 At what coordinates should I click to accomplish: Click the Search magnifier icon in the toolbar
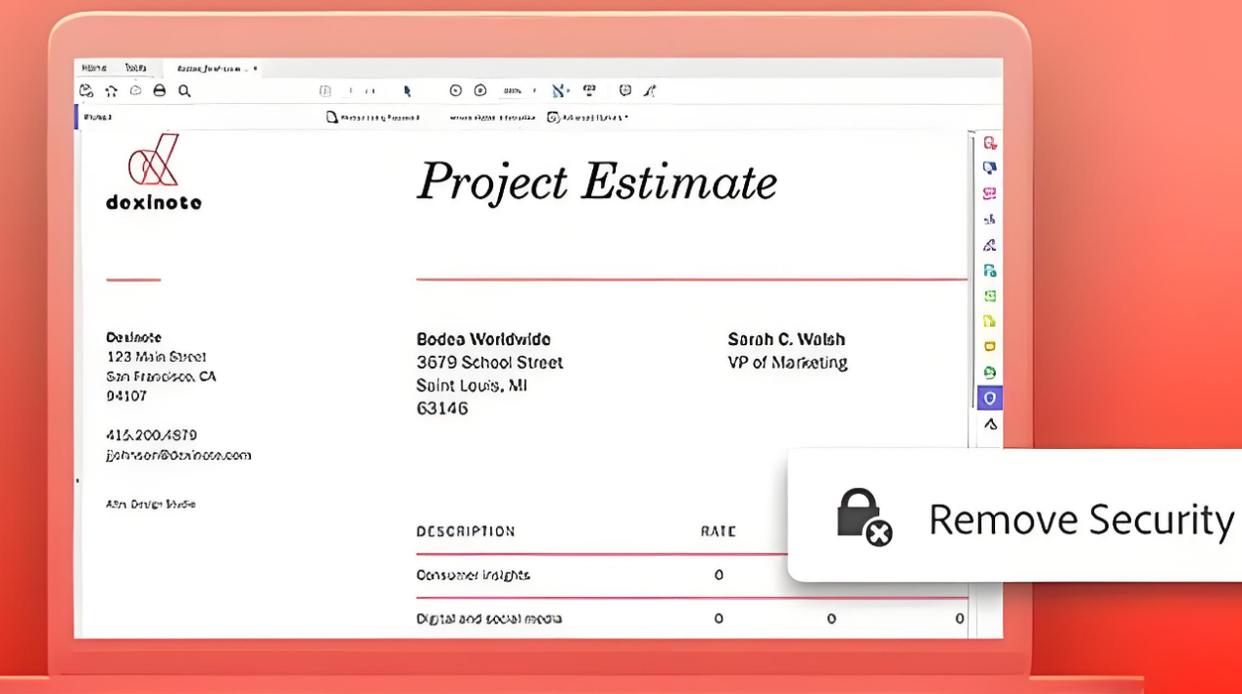(x=184, y=91)
